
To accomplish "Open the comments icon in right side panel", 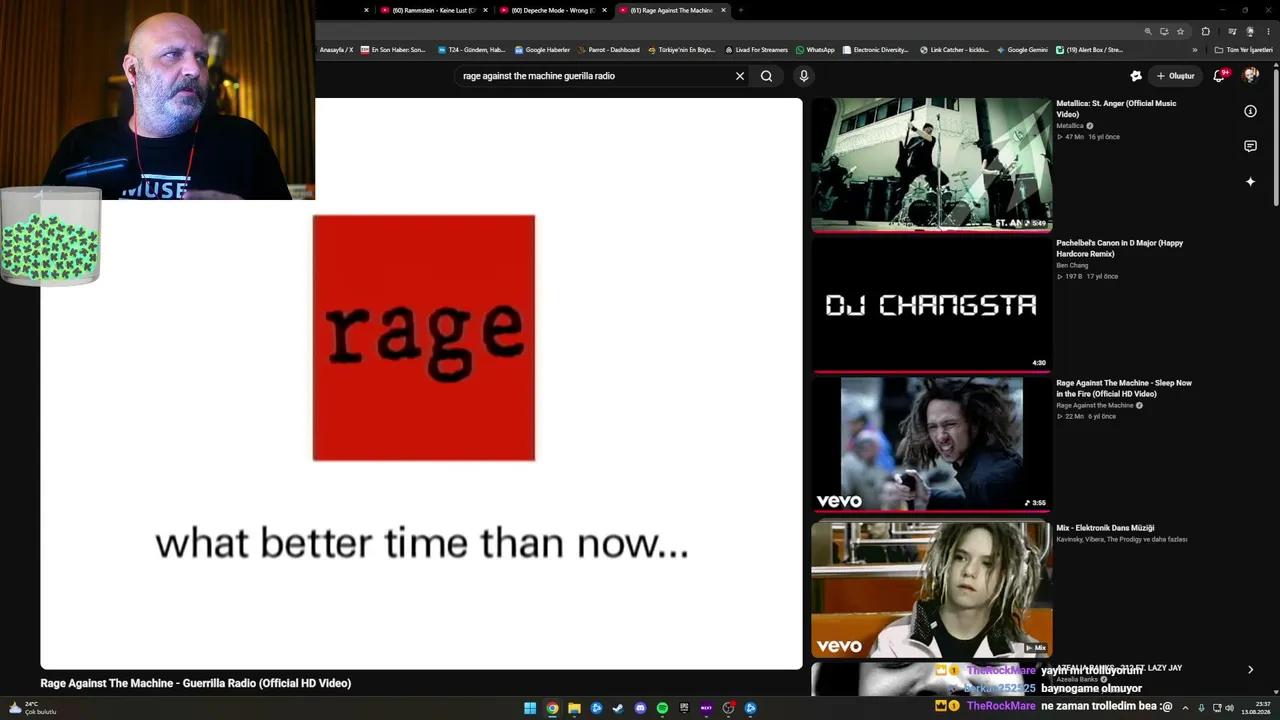I will tap(1250, 146).
